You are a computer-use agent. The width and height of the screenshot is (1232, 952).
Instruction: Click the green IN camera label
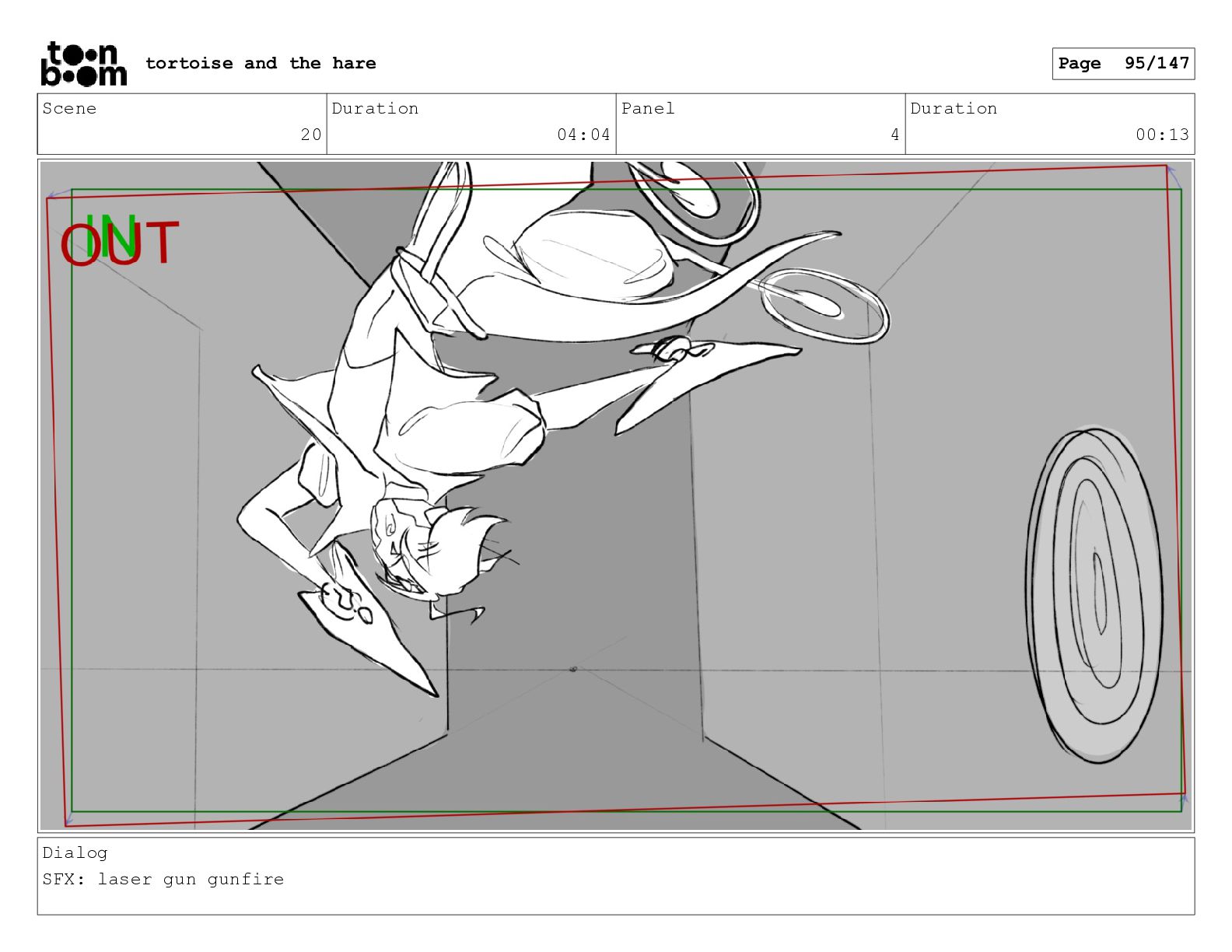click(x=111, y=236)
